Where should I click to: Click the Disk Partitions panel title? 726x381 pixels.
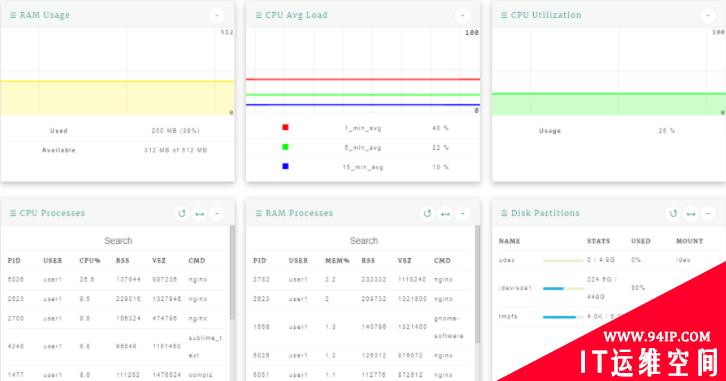click(545, 213)
